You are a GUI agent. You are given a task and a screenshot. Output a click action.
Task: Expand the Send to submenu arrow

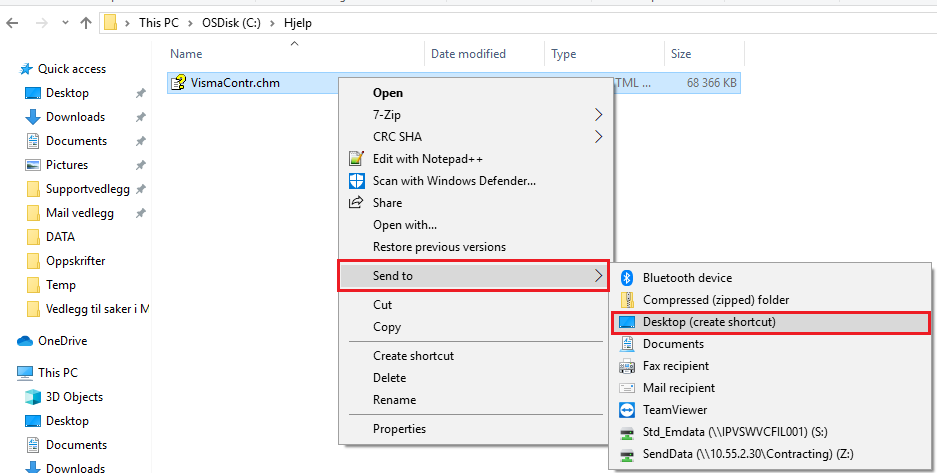599,275
